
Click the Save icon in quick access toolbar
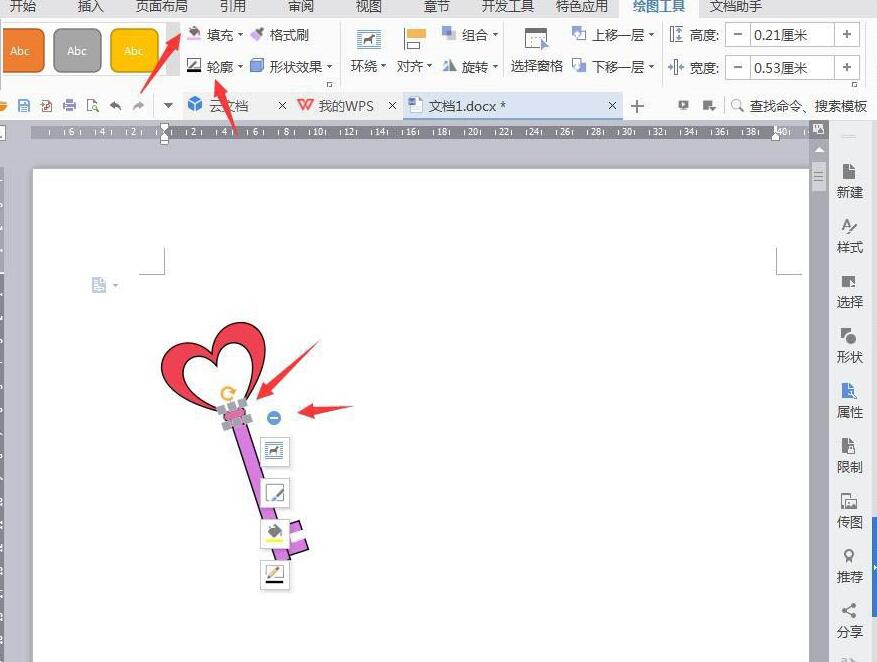[24, 104]
